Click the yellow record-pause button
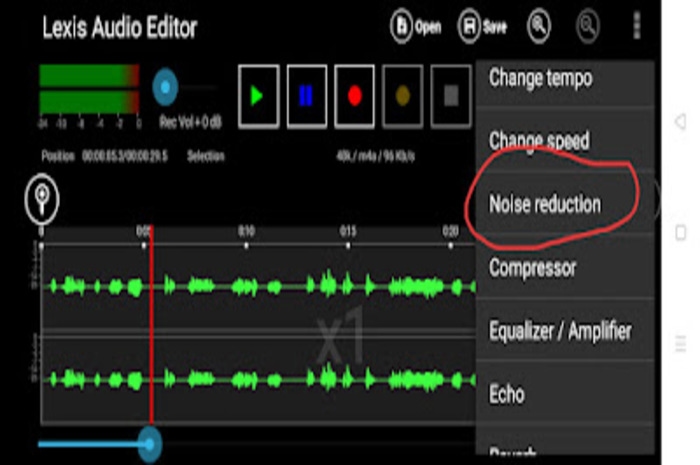 [403, 96]
